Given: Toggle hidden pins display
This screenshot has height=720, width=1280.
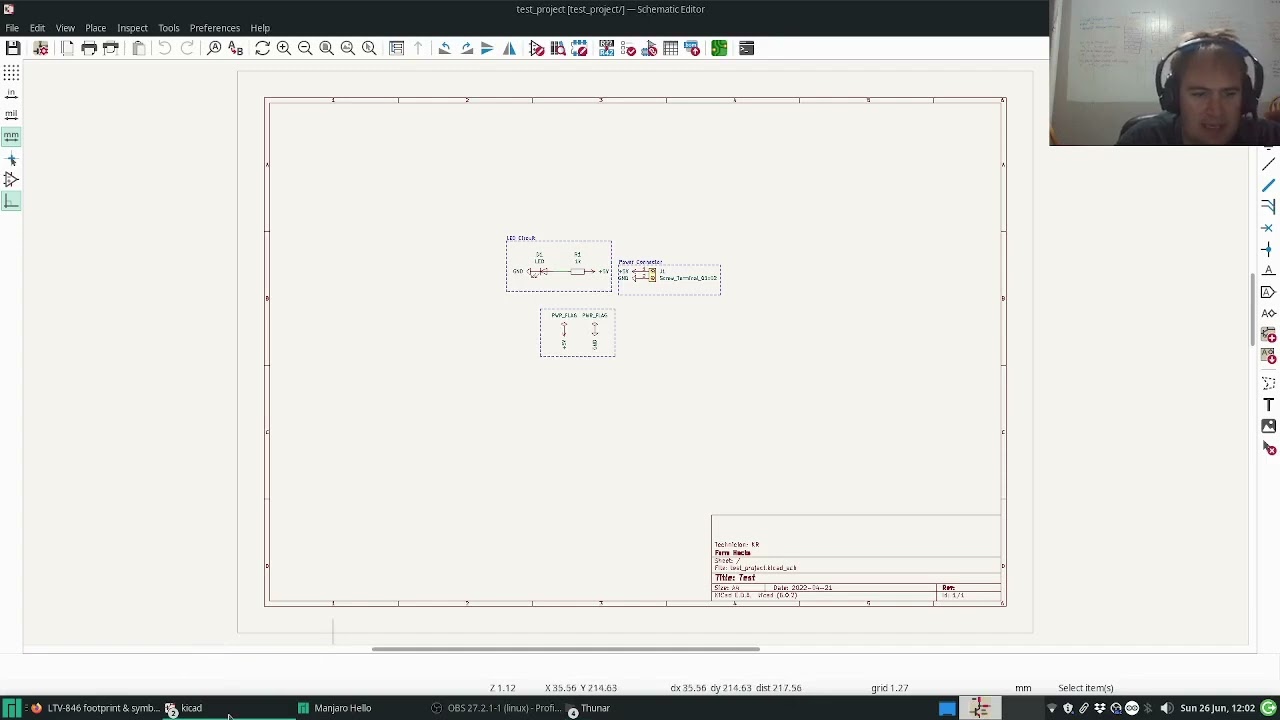Looking at the screenshot, I should coord(11,180).
